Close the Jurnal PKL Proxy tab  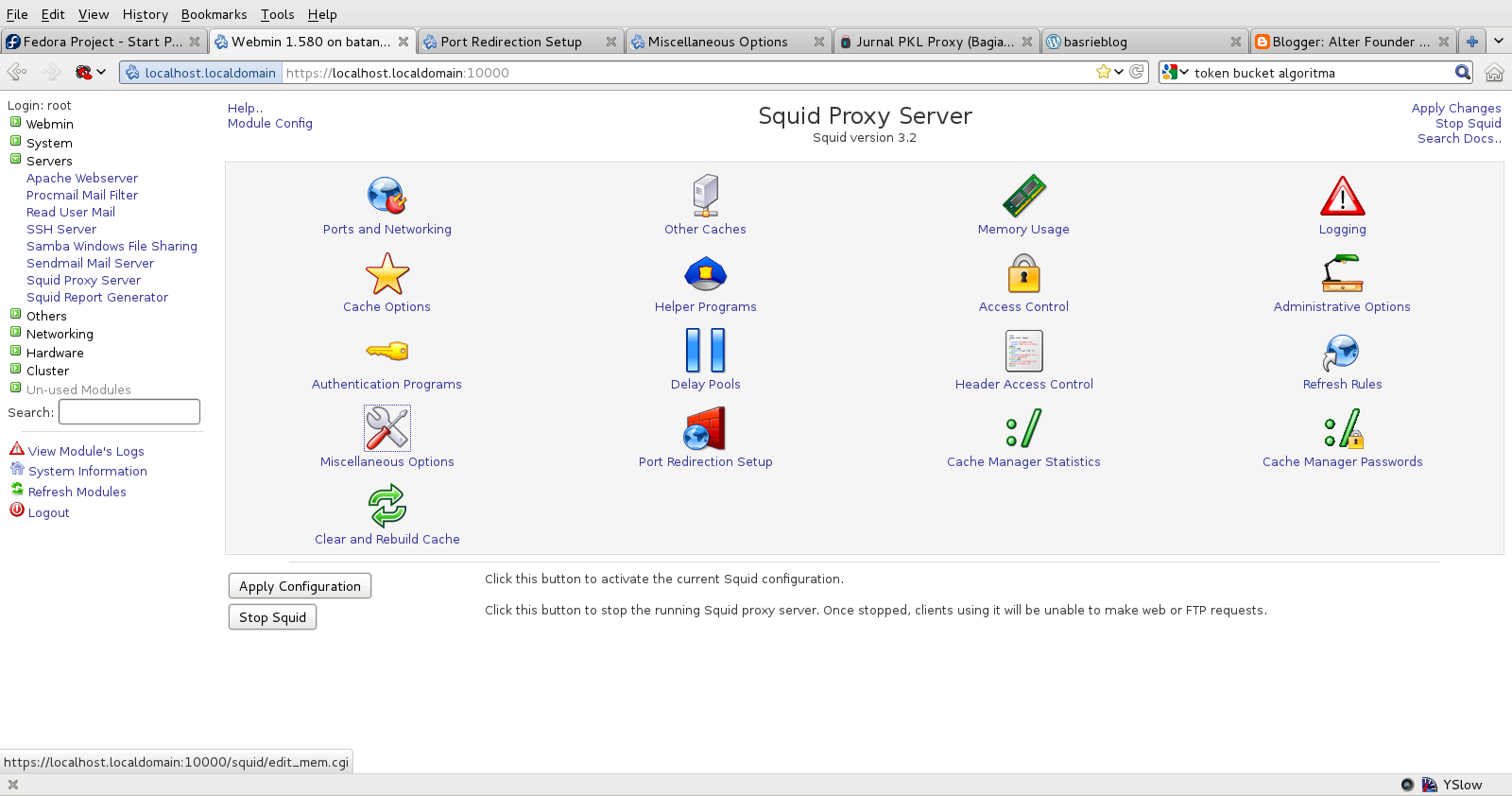pos(1026,42)
